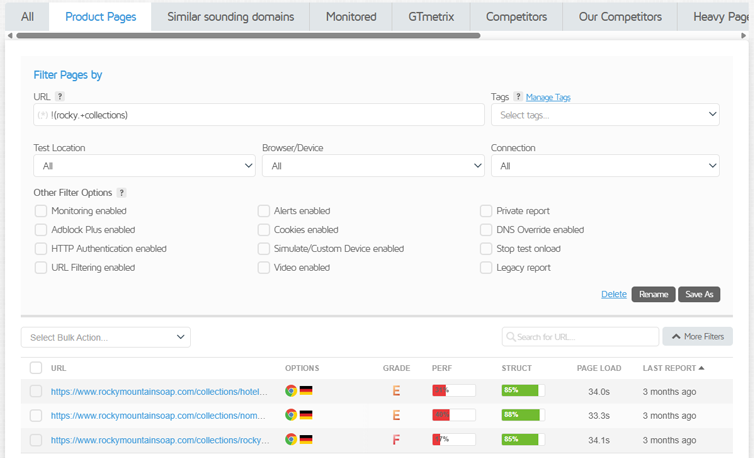Click the sort arrow on Last Report column
This screenshot has height=458, width=754.
click(701, 368)
